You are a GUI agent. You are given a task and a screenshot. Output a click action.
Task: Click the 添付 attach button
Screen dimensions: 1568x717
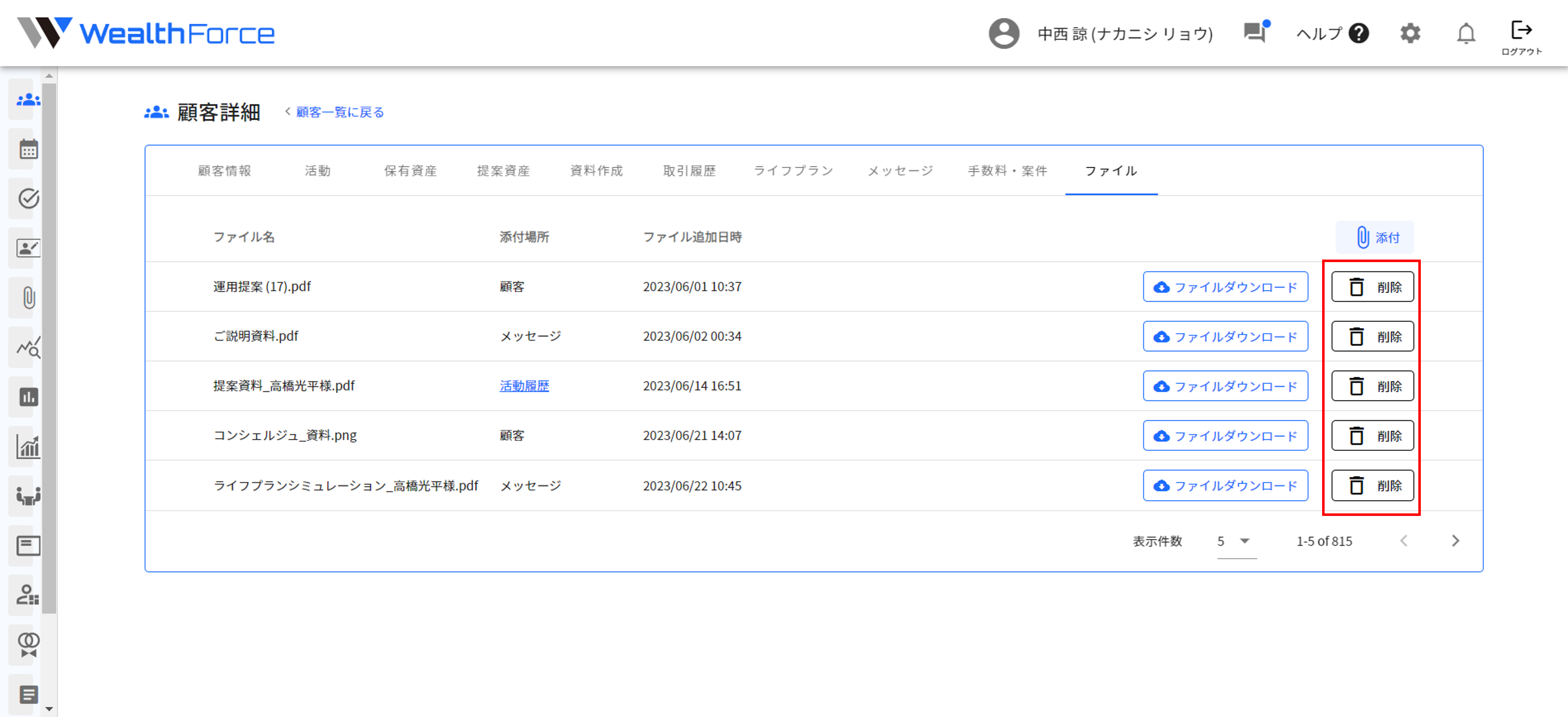tap(1374, 237)
